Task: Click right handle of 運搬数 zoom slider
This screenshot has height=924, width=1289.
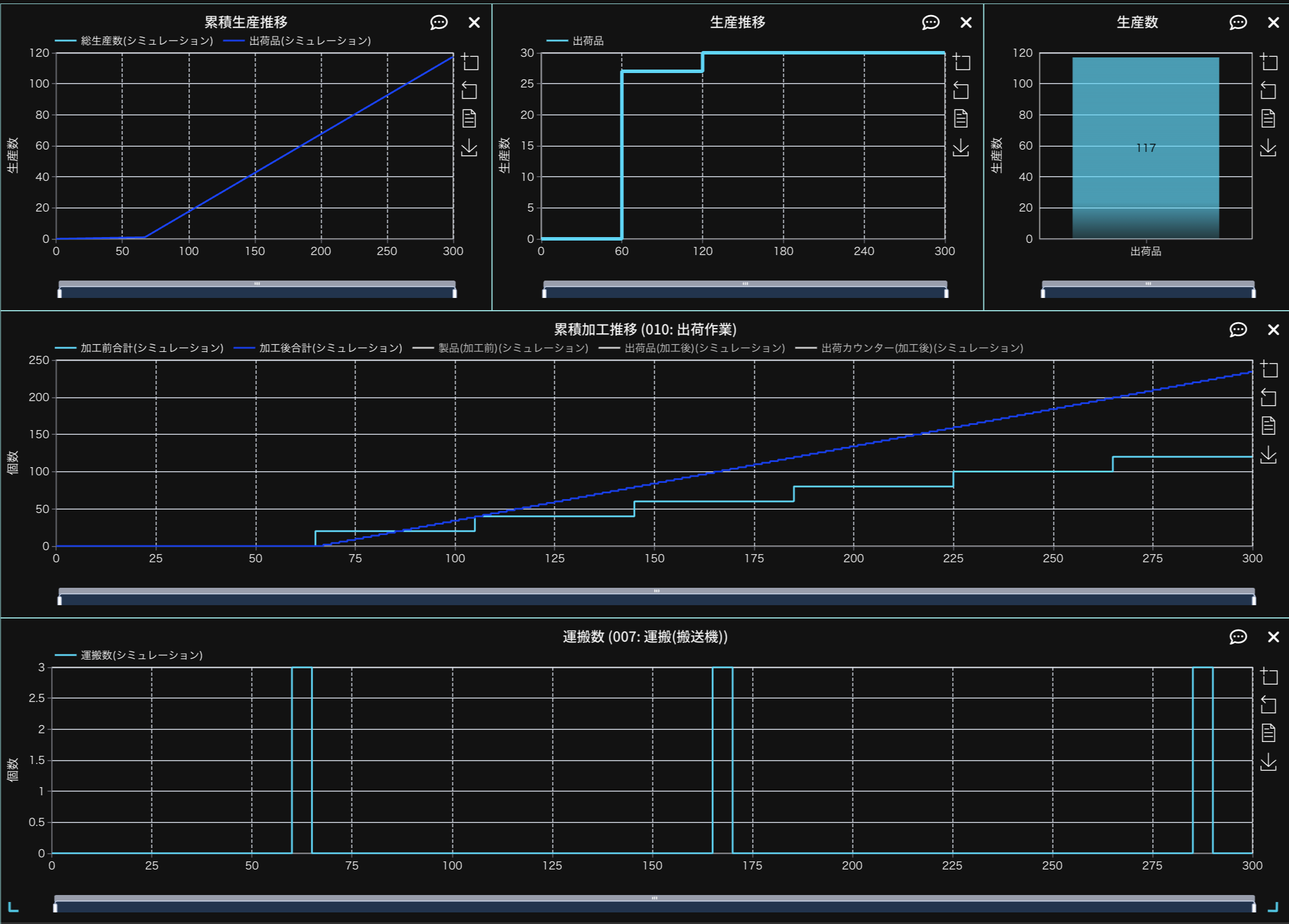Action: (x=1253, y=907)
